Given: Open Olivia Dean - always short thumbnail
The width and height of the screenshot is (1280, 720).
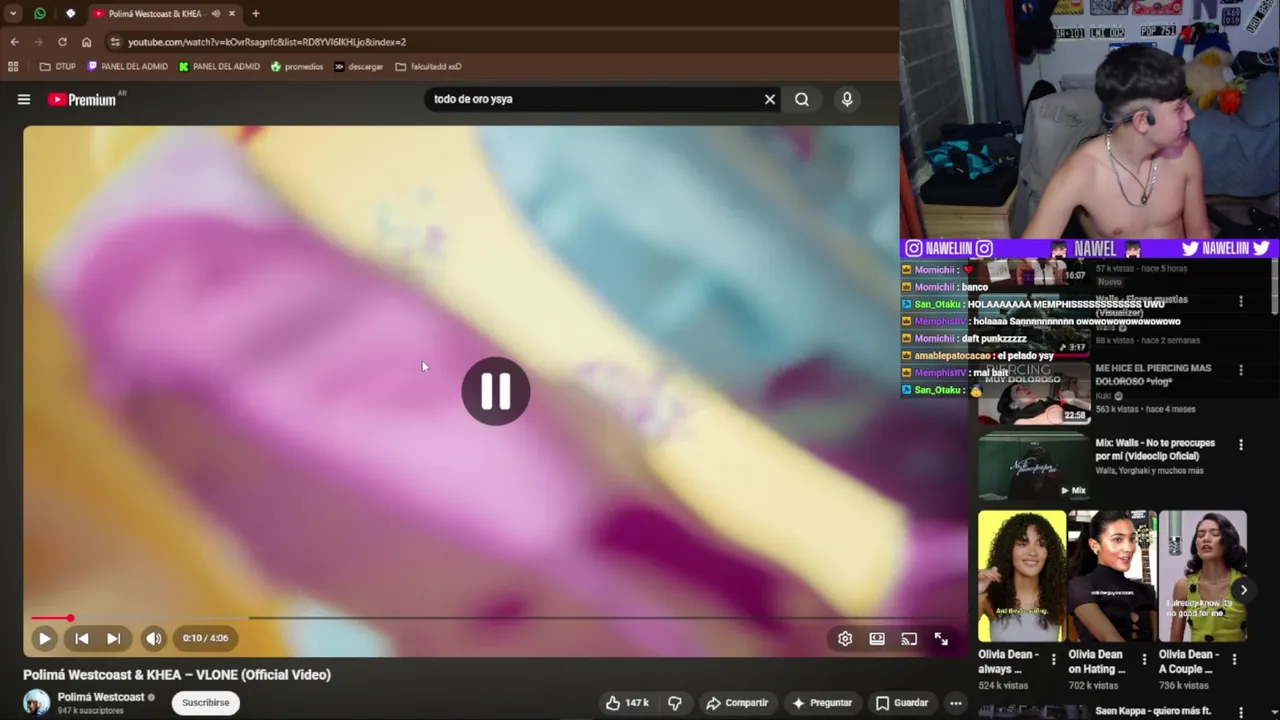Looking at the screenshot, I should [x=1022, y=576].
